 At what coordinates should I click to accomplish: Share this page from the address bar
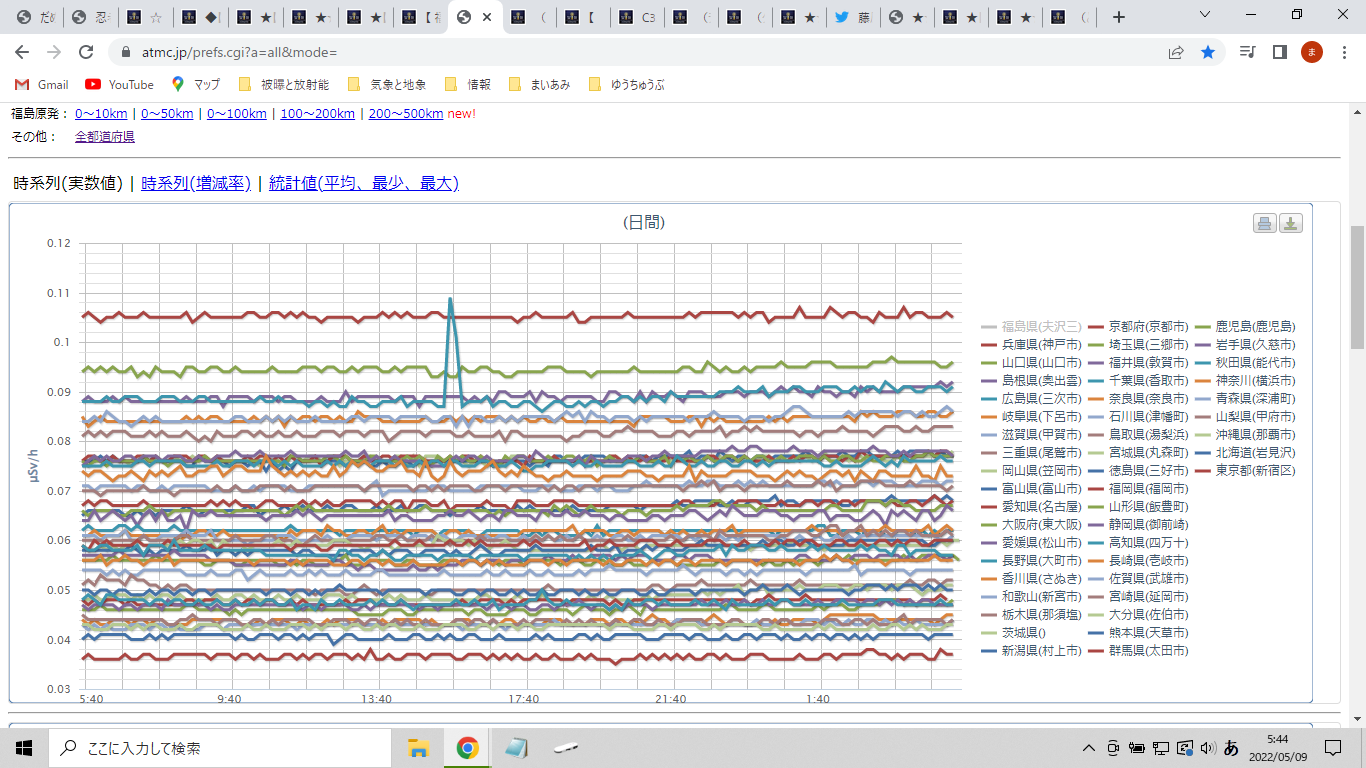pos(1176,52)
